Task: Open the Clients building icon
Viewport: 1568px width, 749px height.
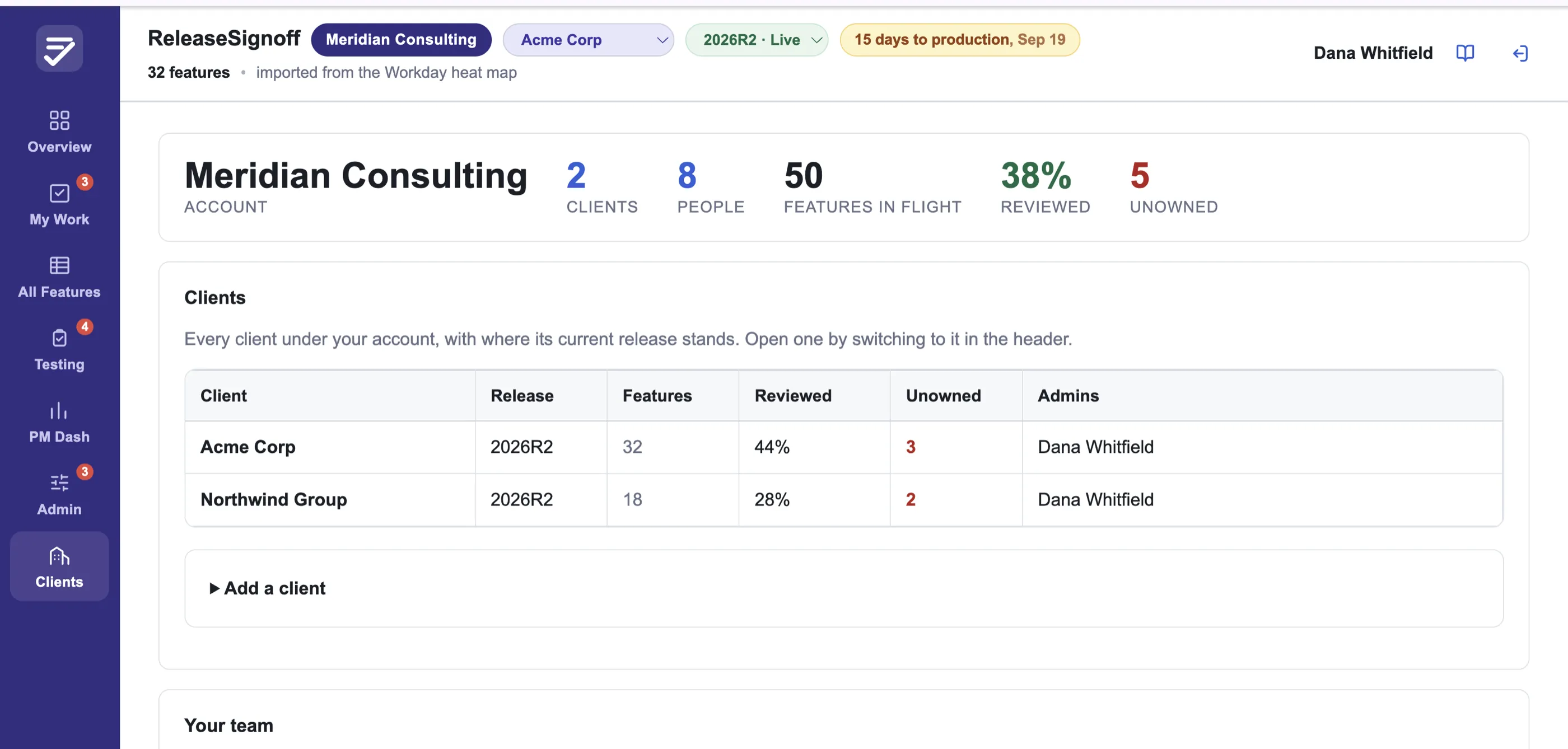Action: pyautogui.click(x=59, y=555)
